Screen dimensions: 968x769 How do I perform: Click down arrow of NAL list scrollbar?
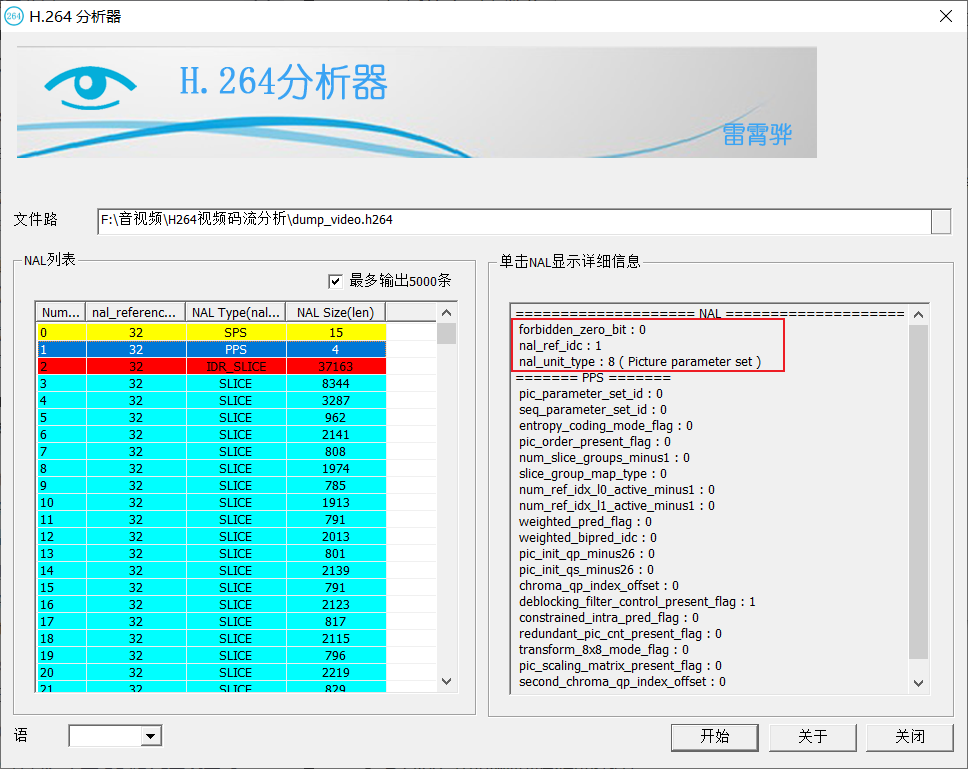point(446,680)
